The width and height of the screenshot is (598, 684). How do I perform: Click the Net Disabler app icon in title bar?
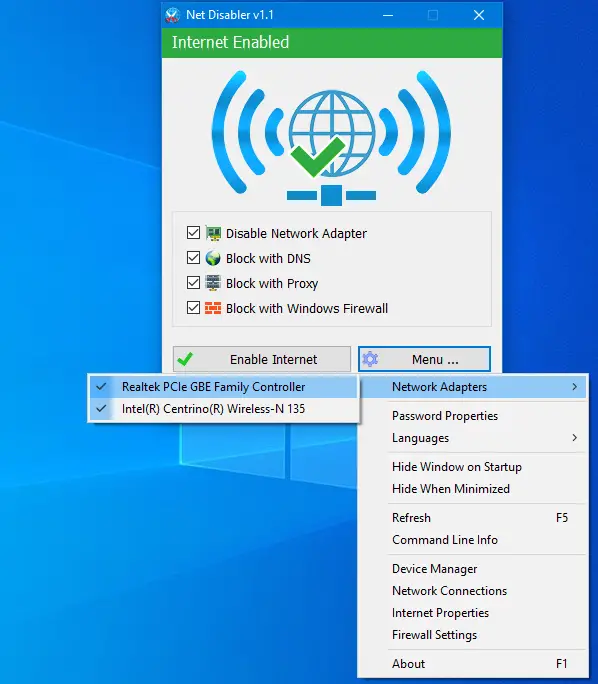173,15
